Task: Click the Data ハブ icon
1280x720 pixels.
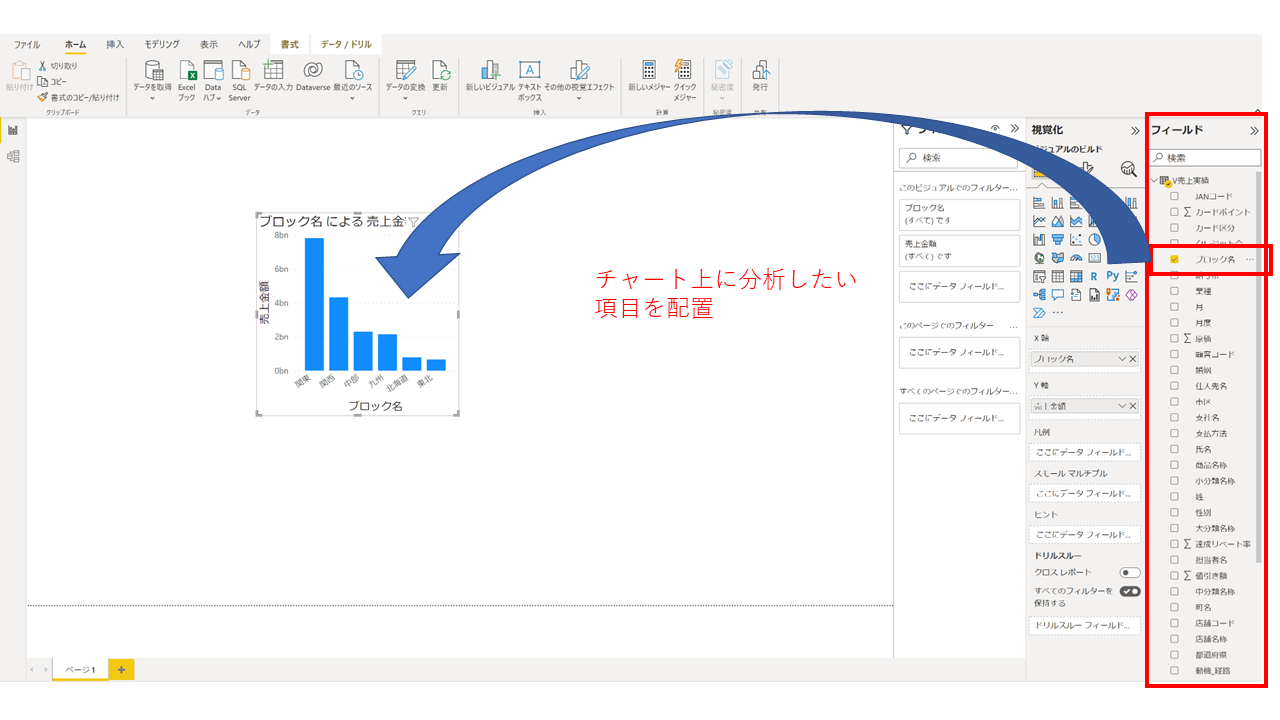Action: coord(213,70)
